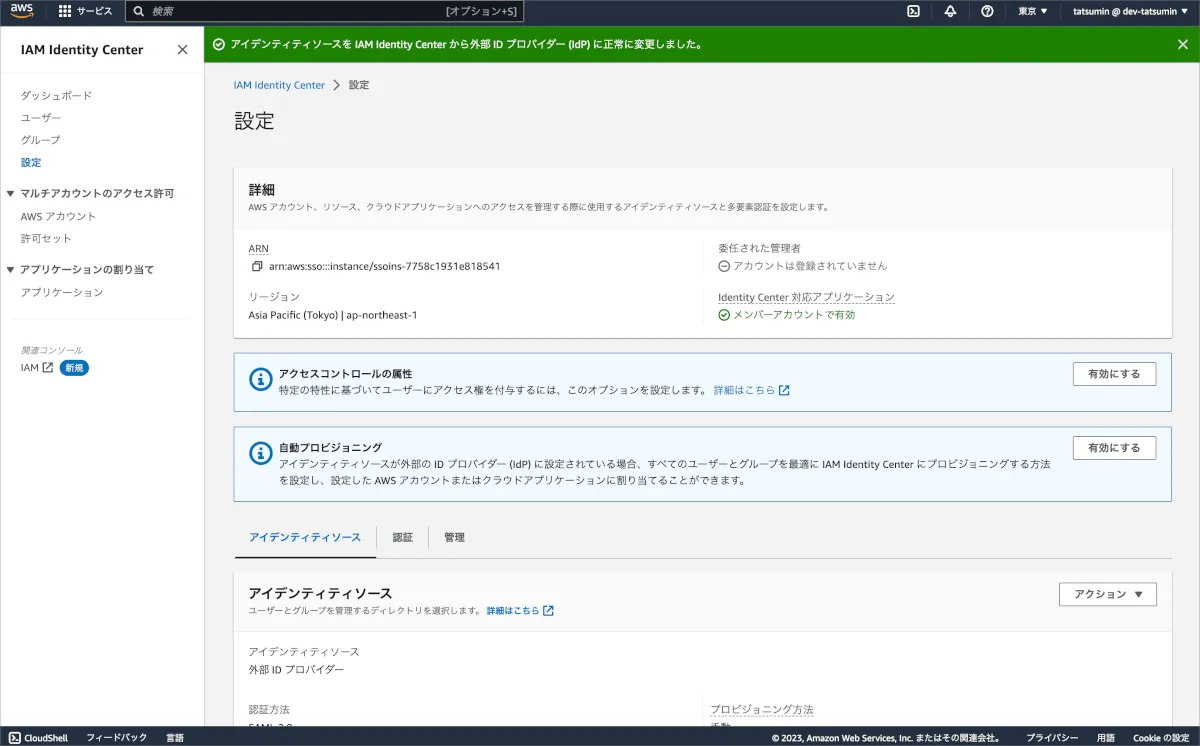Open the Tokyo region dropdown
The height and width of the screenshot is (746, 1200).
[1032, 11]
